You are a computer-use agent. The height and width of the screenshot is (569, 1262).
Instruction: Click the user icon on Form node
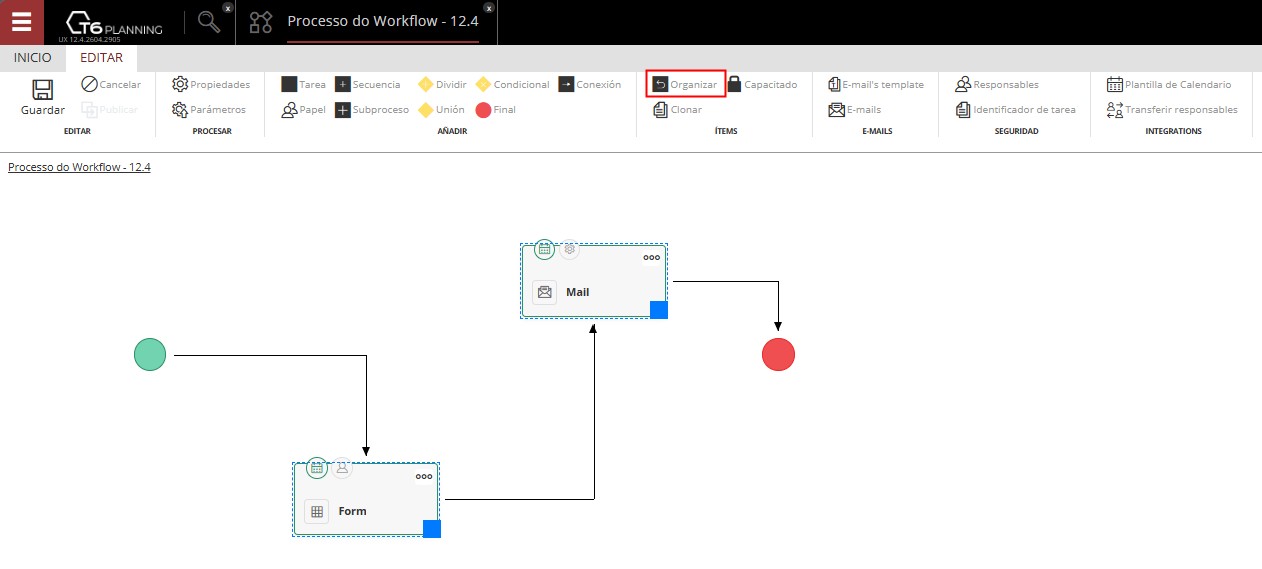pos(341,467)
